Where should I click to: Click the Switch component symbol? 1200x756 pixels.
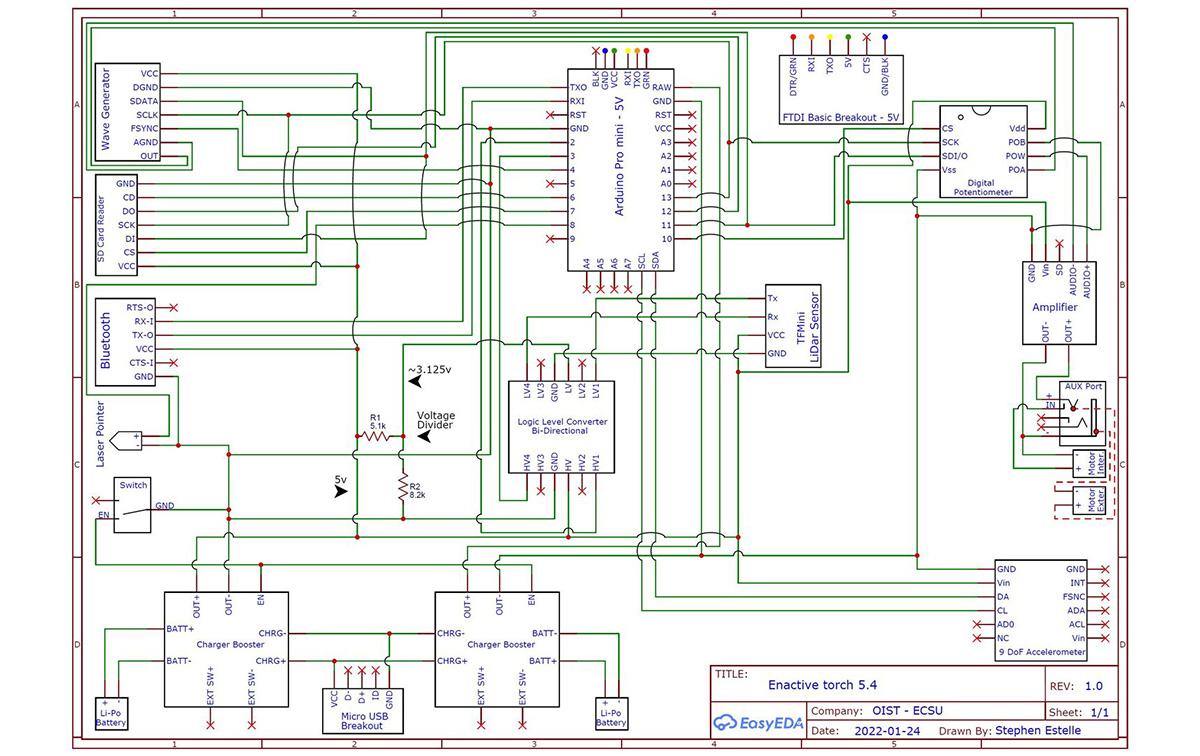(x=132, y=505)
